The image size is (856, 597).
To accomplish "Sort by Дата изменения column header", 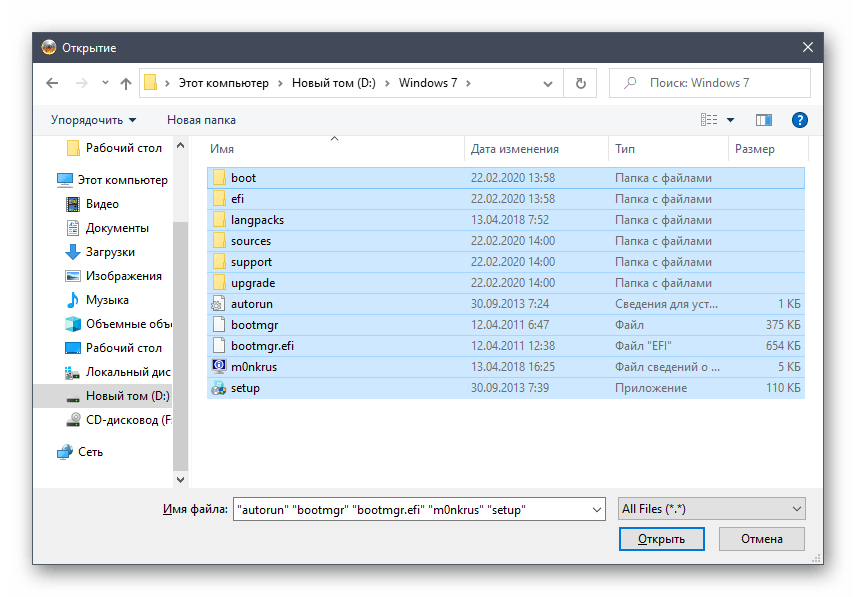I will (514, 149).
